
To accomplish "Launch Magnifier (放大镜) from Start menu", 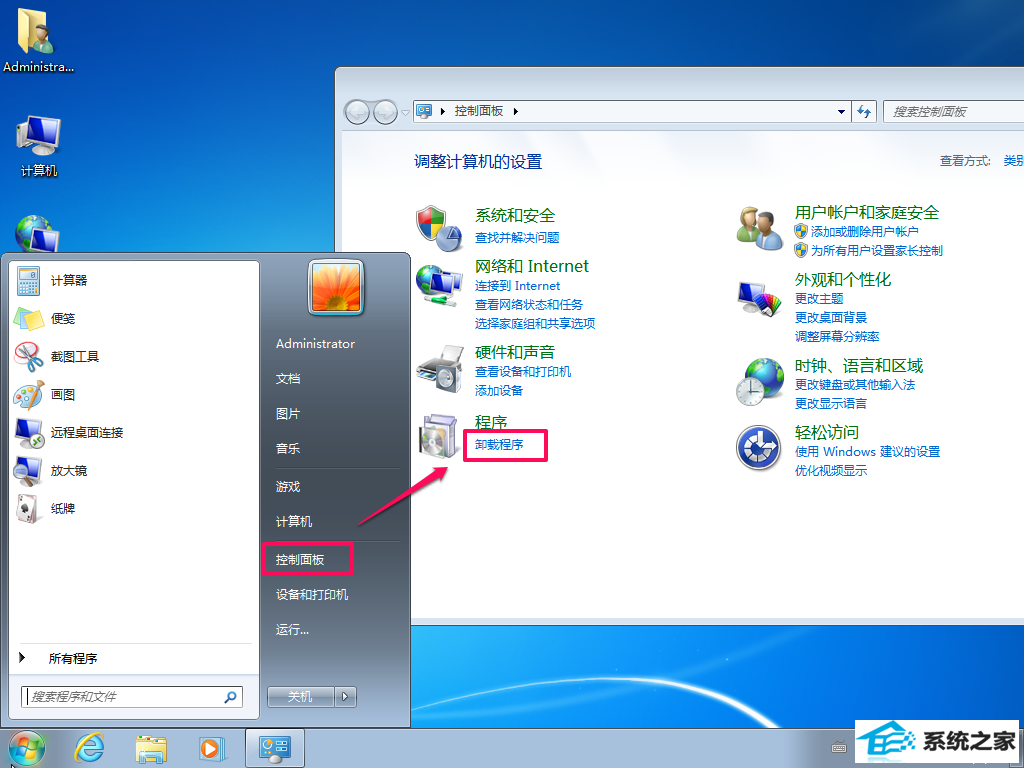I will [29, 470].
